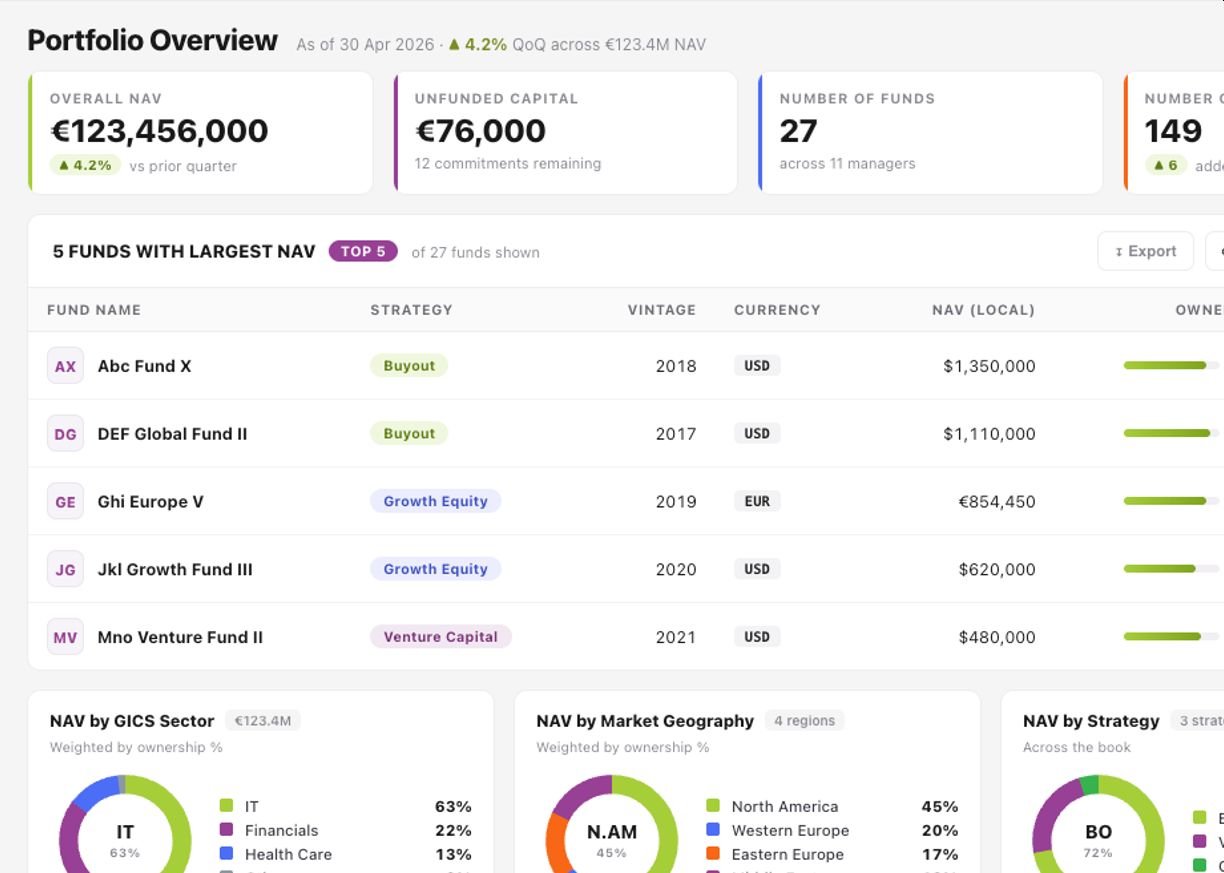
Task: Click the orange Eastern Europe legend swatch
Action: (713, 854)
